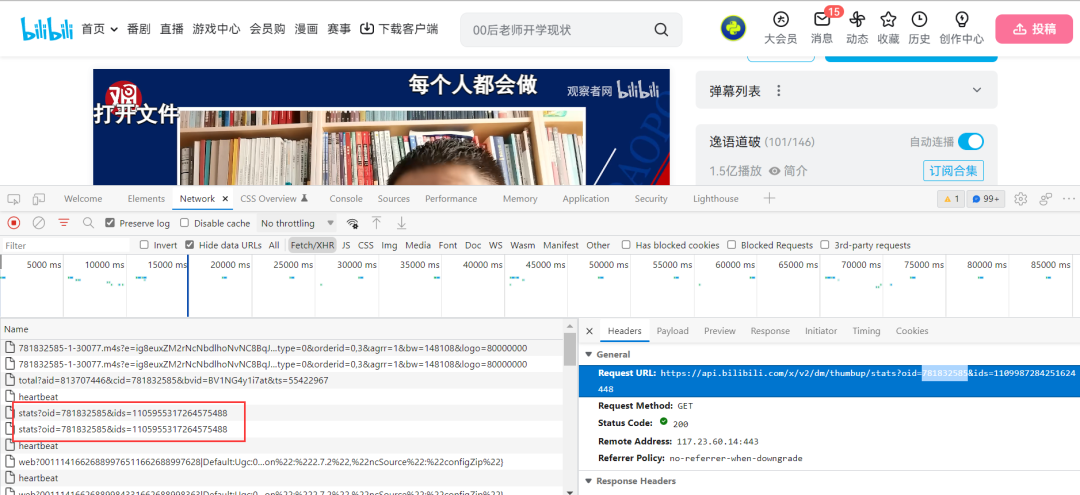
Task: Open the DevTools more options ellipsis
Action: (1068, 199)
